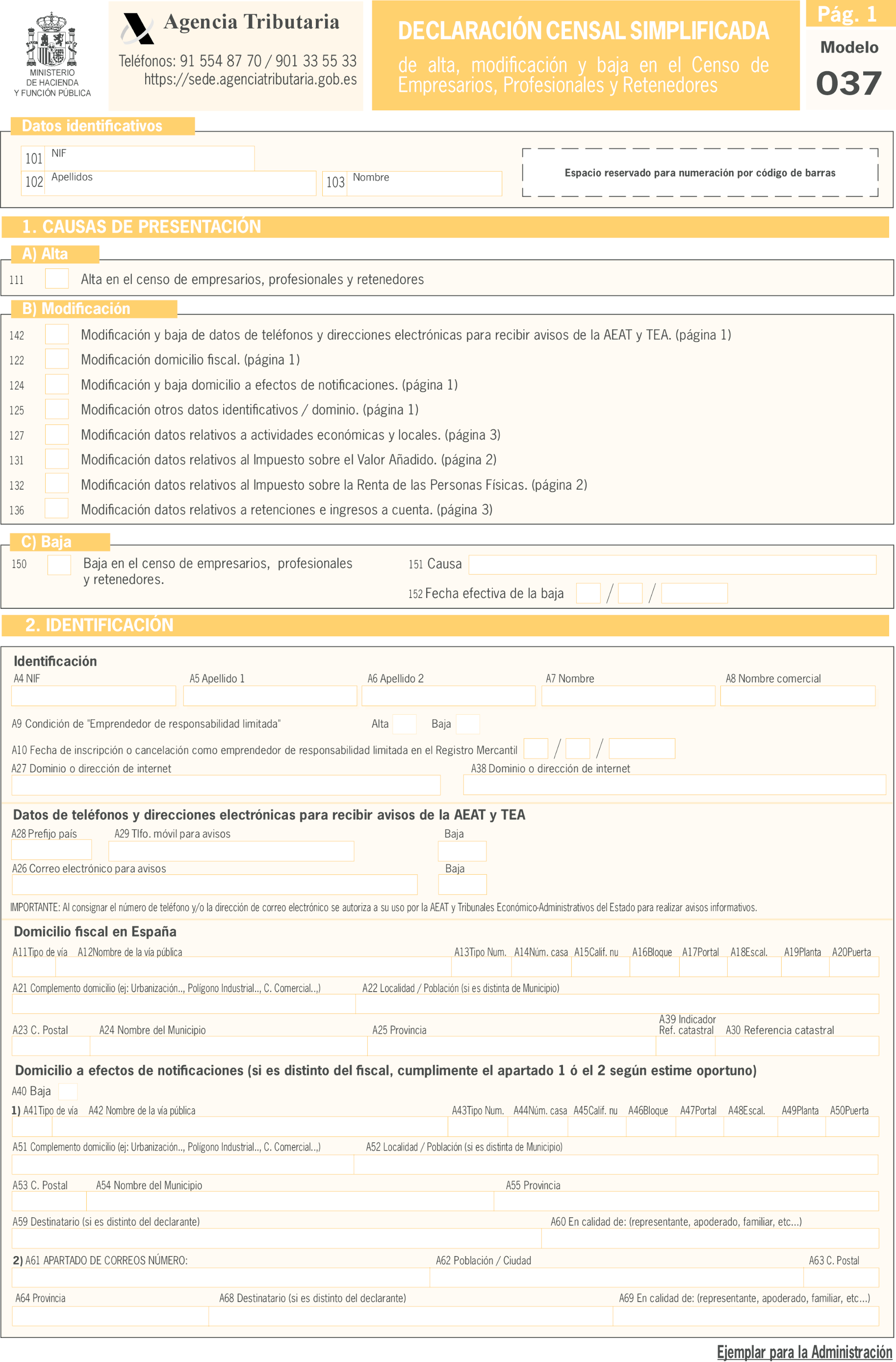
Task: Check the A9 Alta box
Action: click(405, 724)
